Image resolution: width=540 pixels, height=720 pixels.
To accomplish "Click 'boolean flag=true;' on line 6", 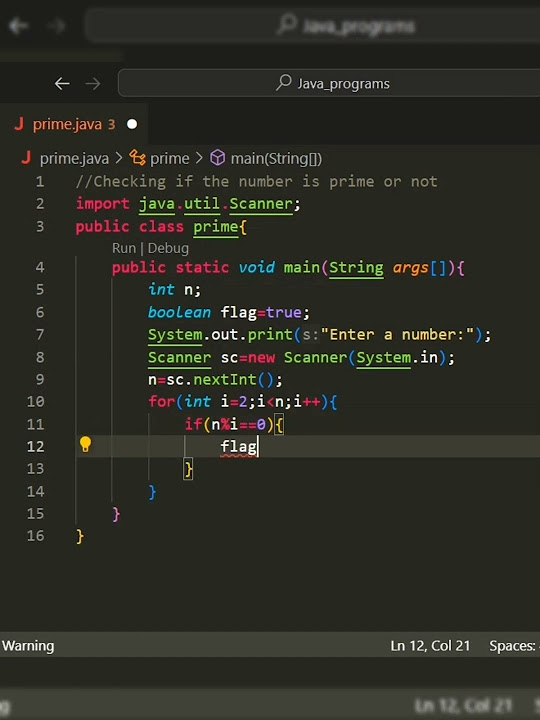I will coord(229,312).
